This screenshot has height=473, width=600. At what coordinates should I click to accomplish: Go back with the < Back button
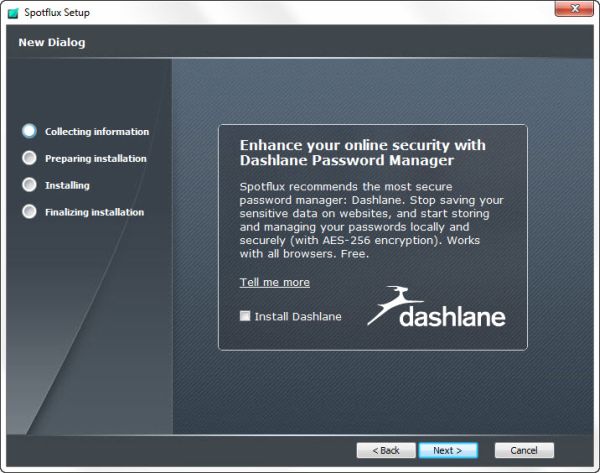pyautogui.click(x=386, y=450)
